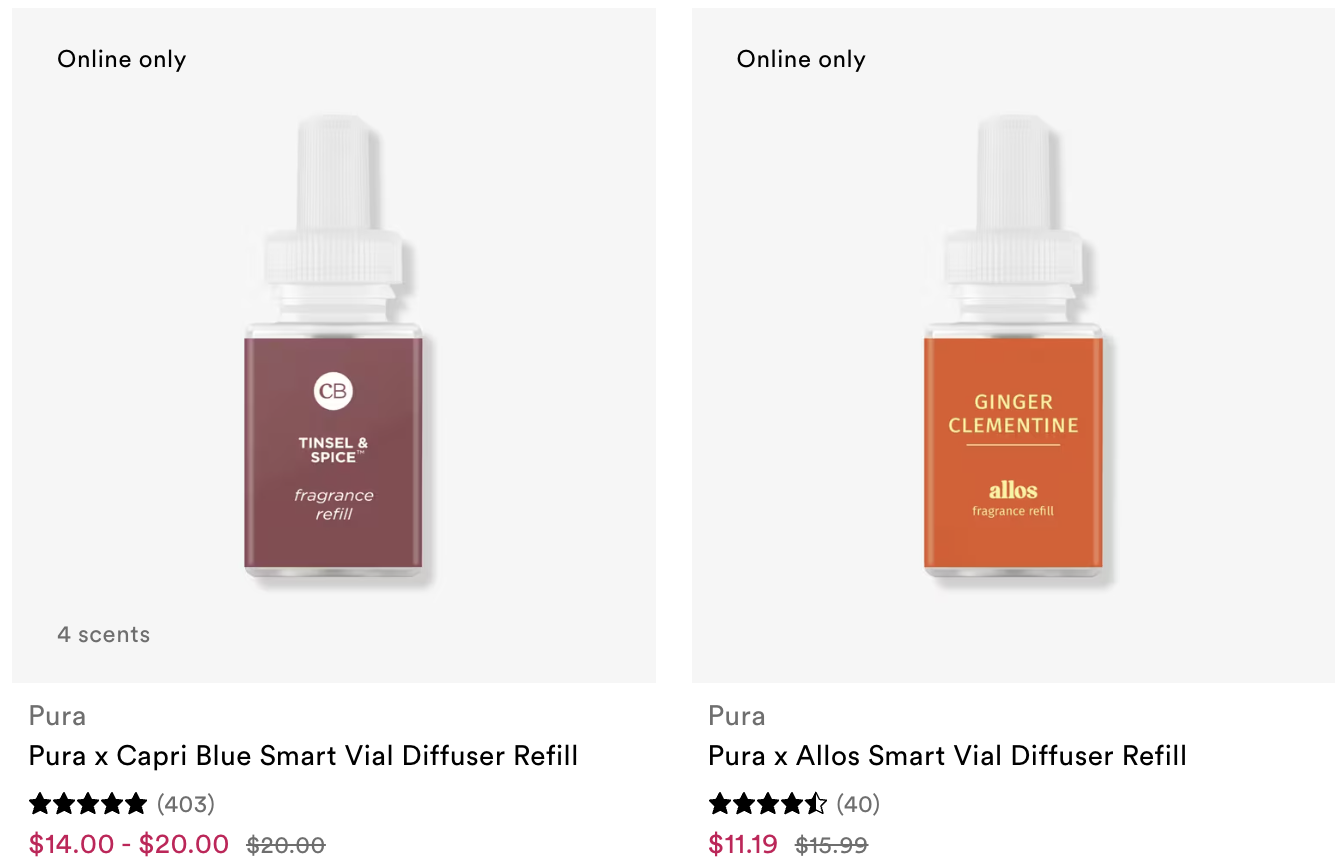Click the $14.00 - $20.00 sale price
The image size is (1340, 868).
pyautogui.click(x=129, y=844)
